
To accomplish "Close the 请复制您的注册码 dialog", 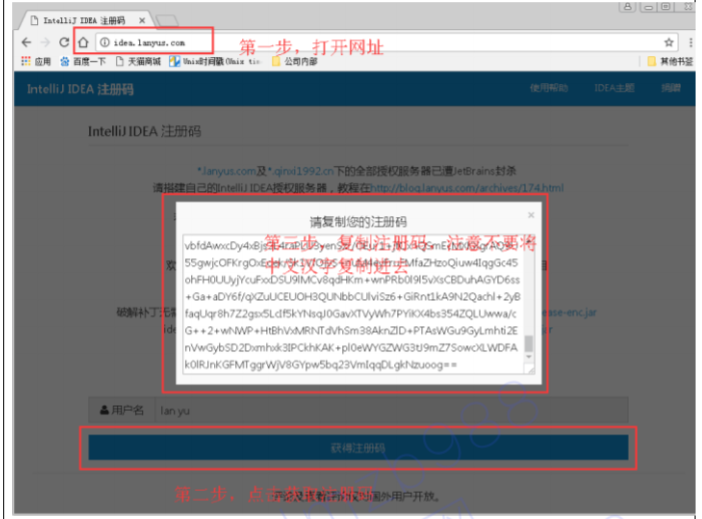I will [x=531, y=215].
